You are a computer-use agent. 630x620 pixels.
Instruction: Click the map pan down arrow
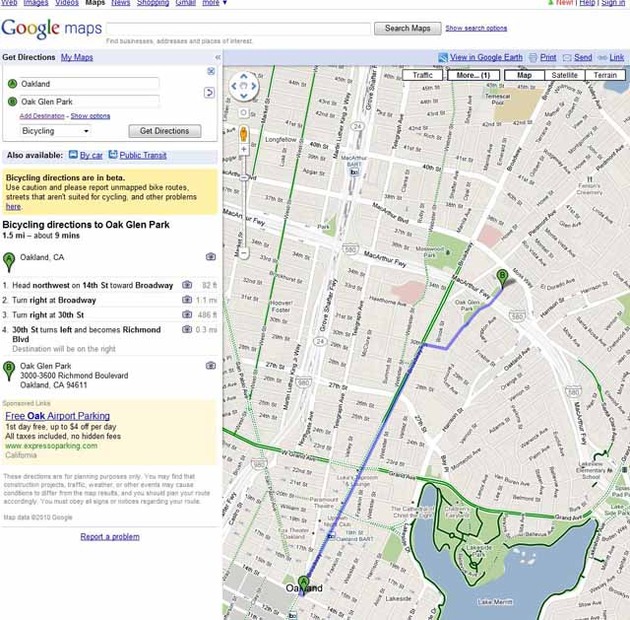pyautogui.click(x=243, y=96)
